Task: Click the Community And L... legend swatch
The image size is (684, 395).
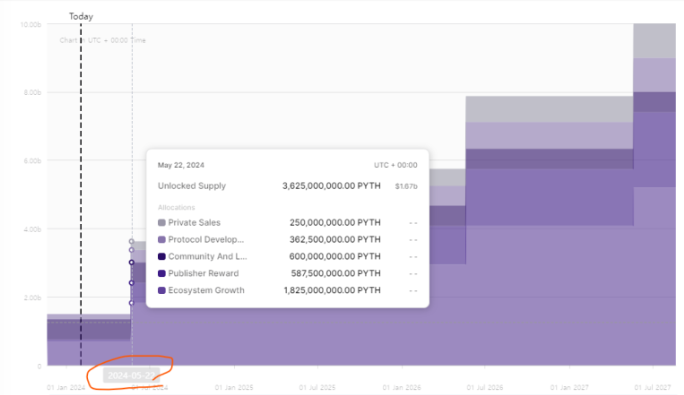Action: coord(161,257)
